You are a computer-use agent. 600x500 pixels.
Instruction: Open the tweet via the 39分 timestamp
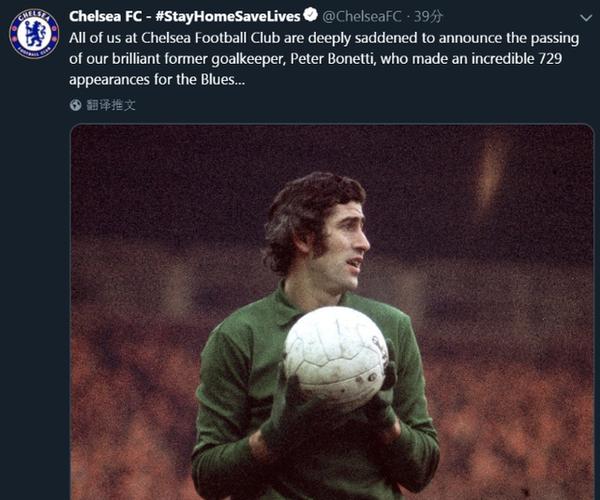(x=429, y=16)
